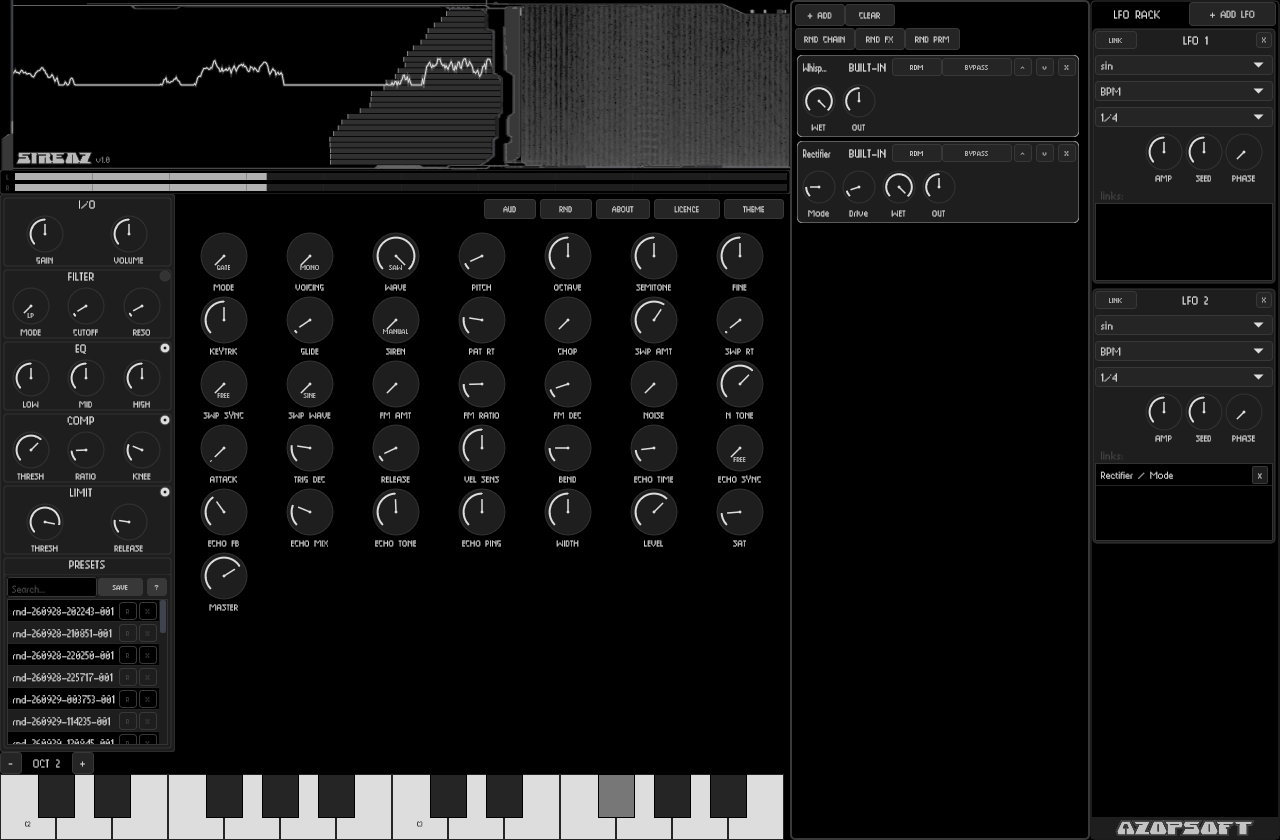This screenshot has width=1280, height=840.
Task: Click the filter CUTOFF knob
Action: pyautogui.click(x=85, y=308)
